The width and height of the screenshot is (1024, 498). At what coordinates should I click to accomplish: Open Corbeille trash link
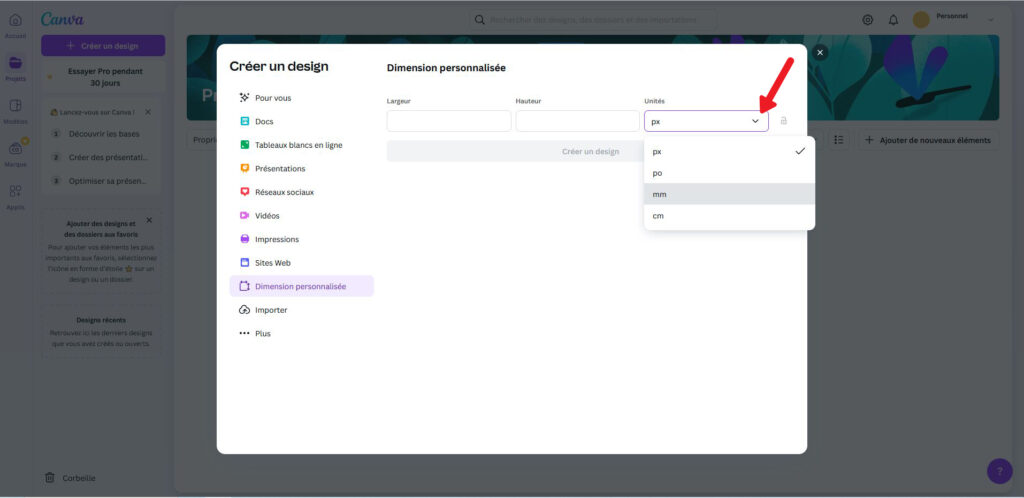78,478
